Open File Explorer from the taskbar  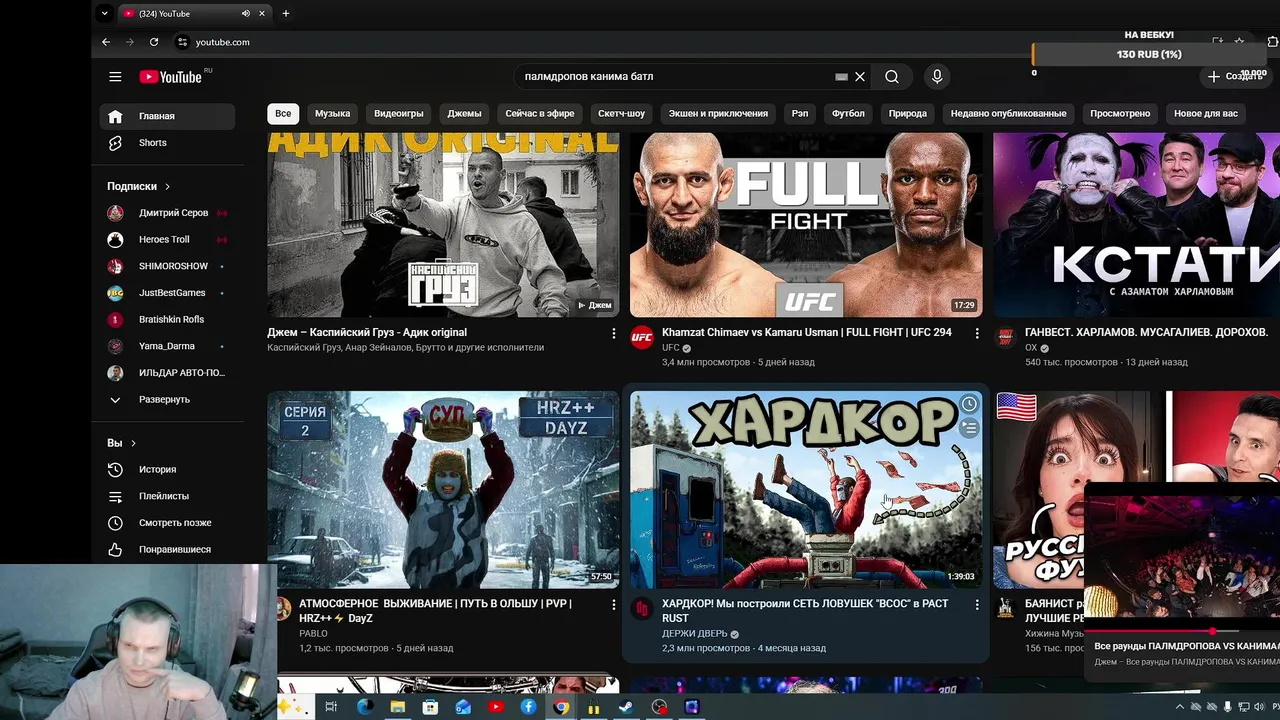[398, 707]
